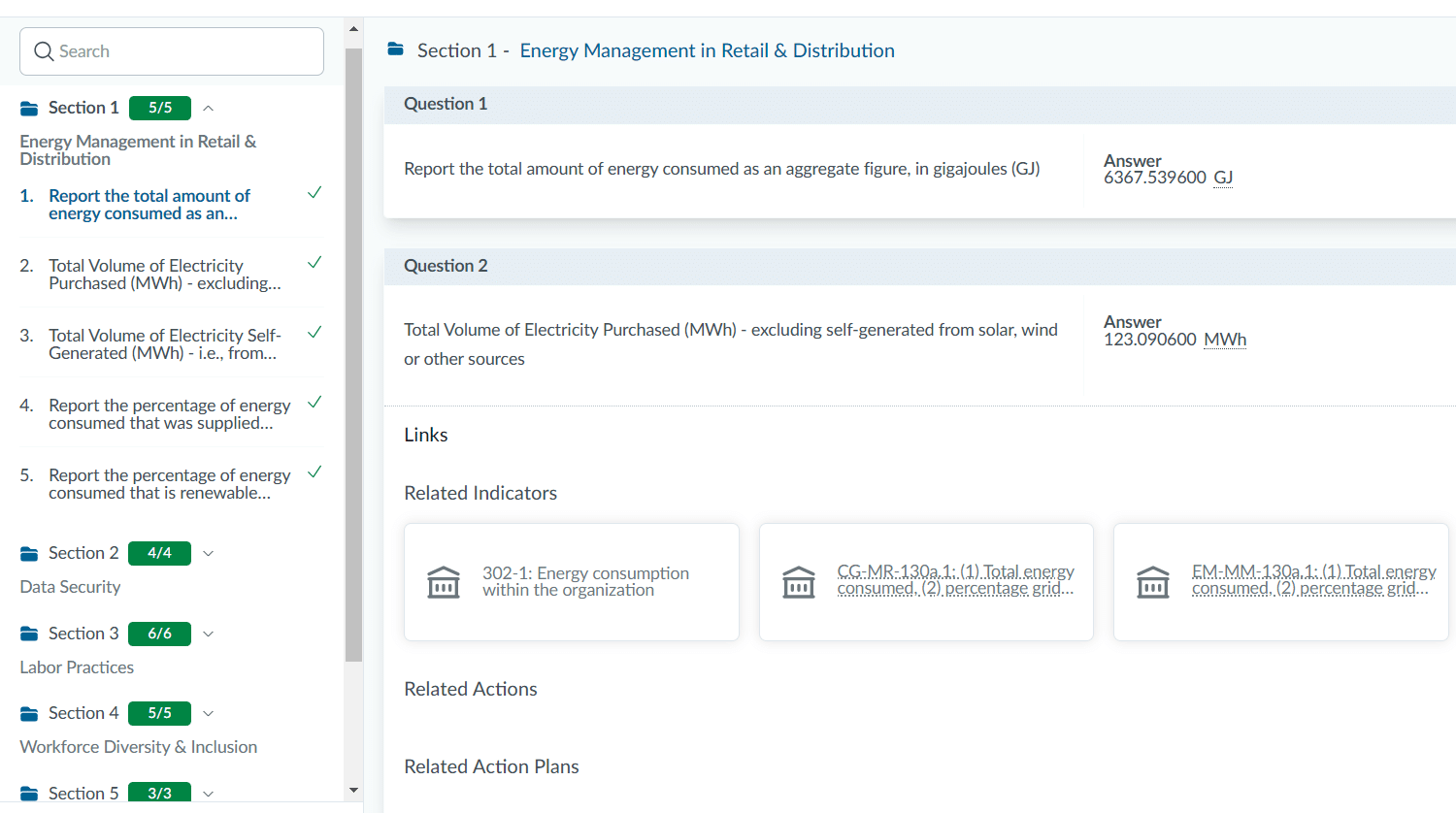The image size is (1456, 813).
Task: Click the 5/5 progress badge of Section 4
Action: pyautogui.click(x=160, y=713)
